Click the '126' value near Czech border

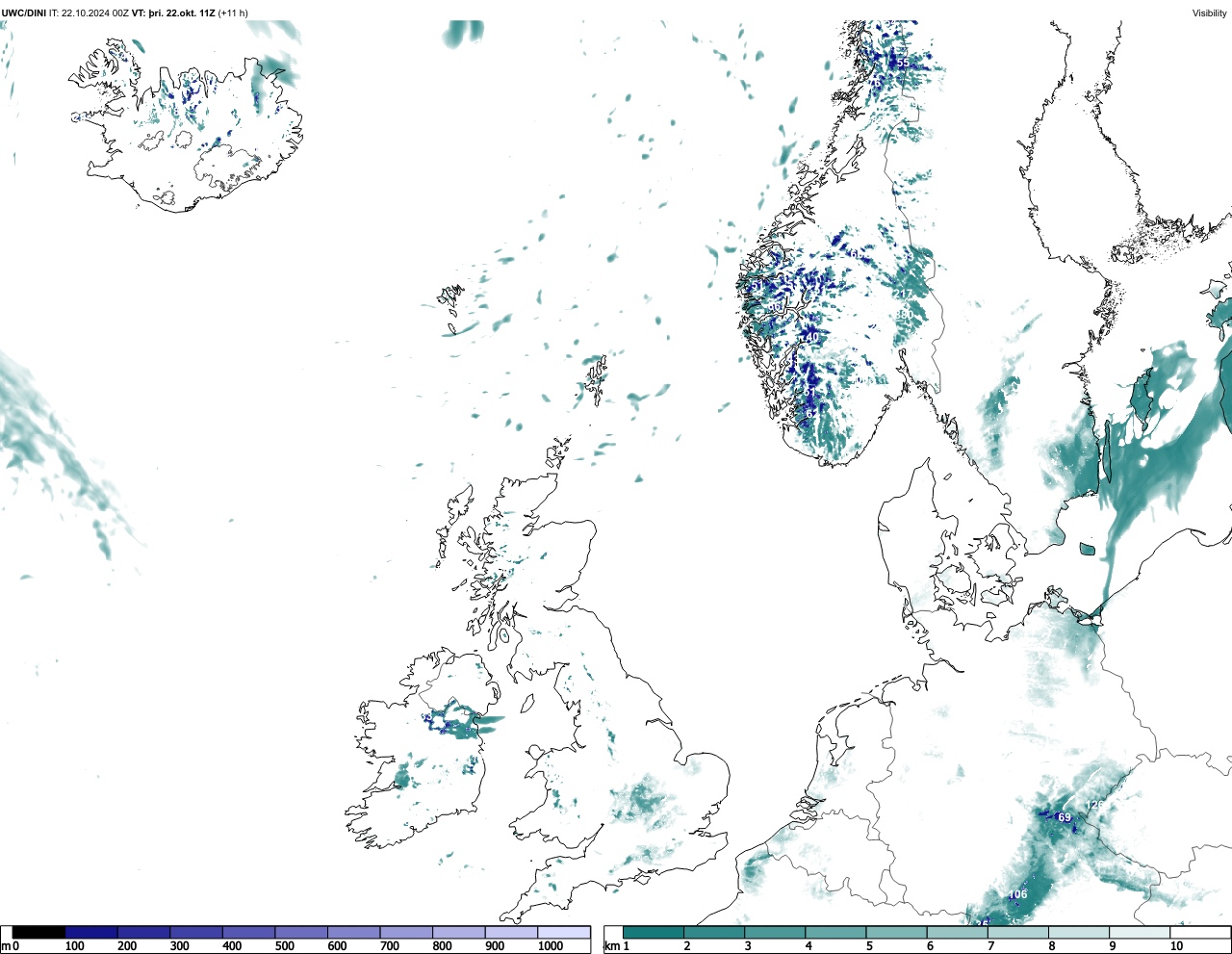1094,805
